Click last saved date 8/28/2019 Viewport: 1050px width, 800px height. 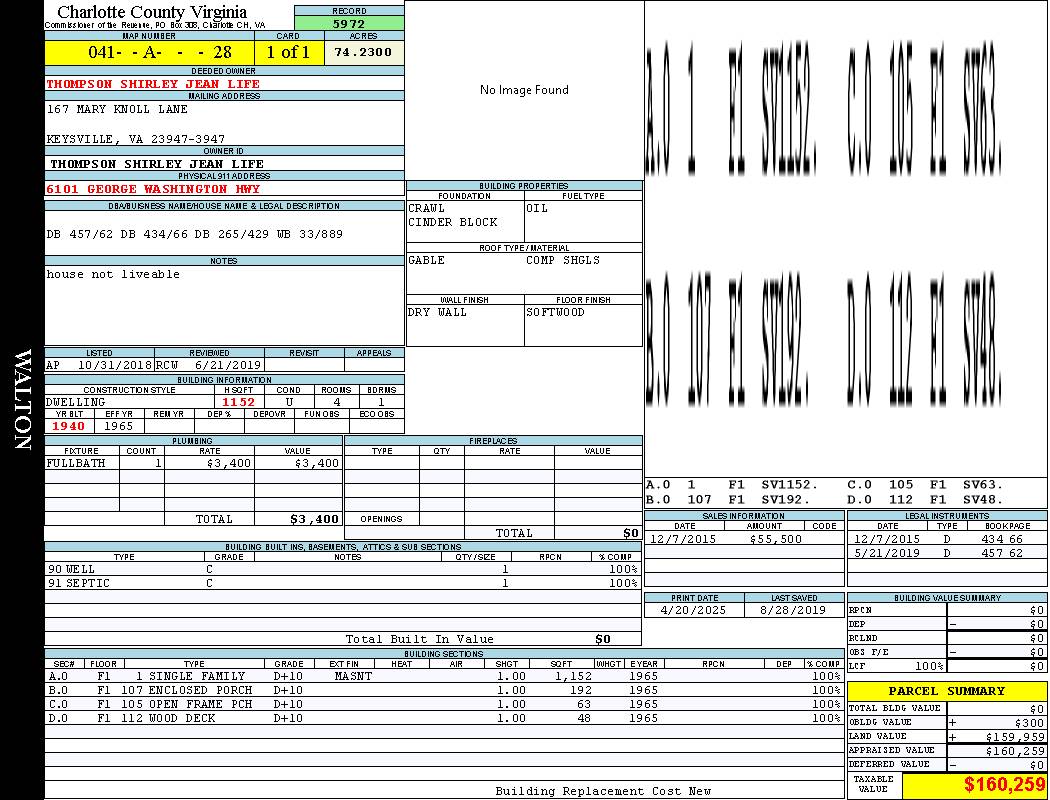(793, 610)
